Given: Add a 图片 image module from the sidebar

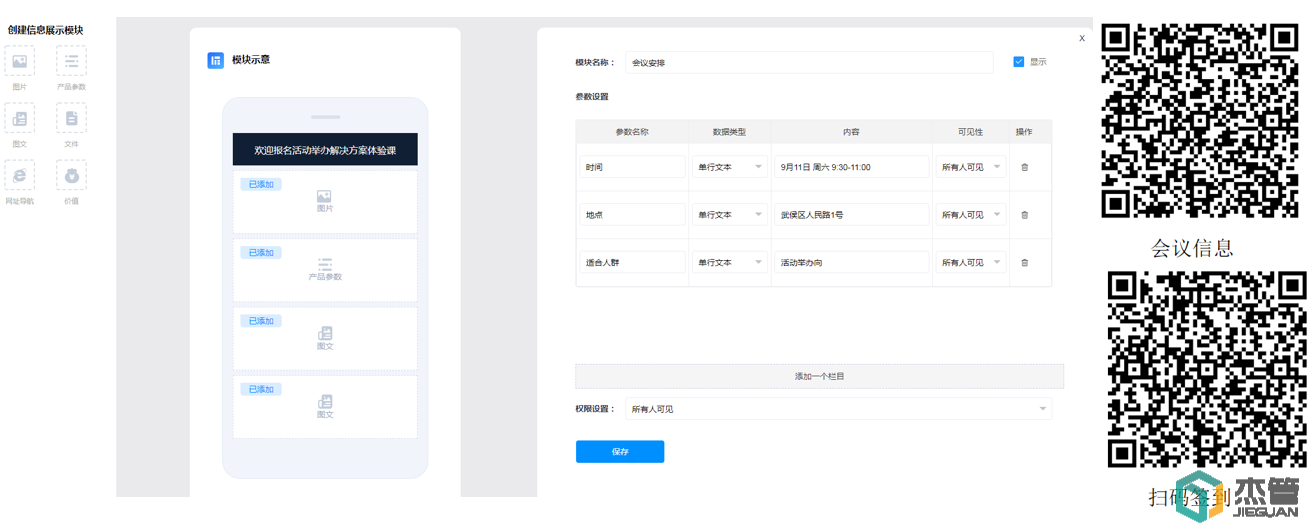Looking at the screenshot, I should tap(19, 61).
